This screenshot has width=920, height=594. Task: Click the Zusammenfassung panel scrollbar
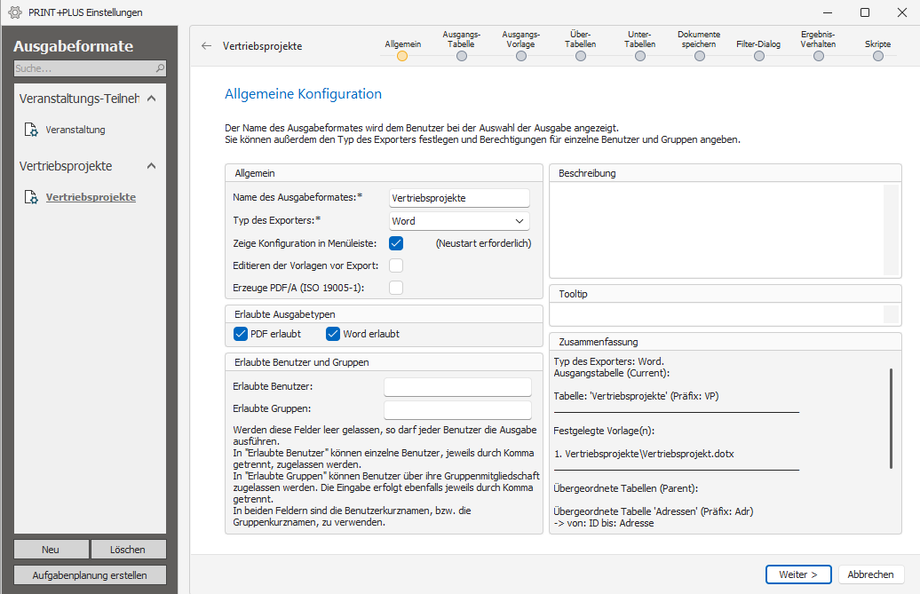coord(891,418)
